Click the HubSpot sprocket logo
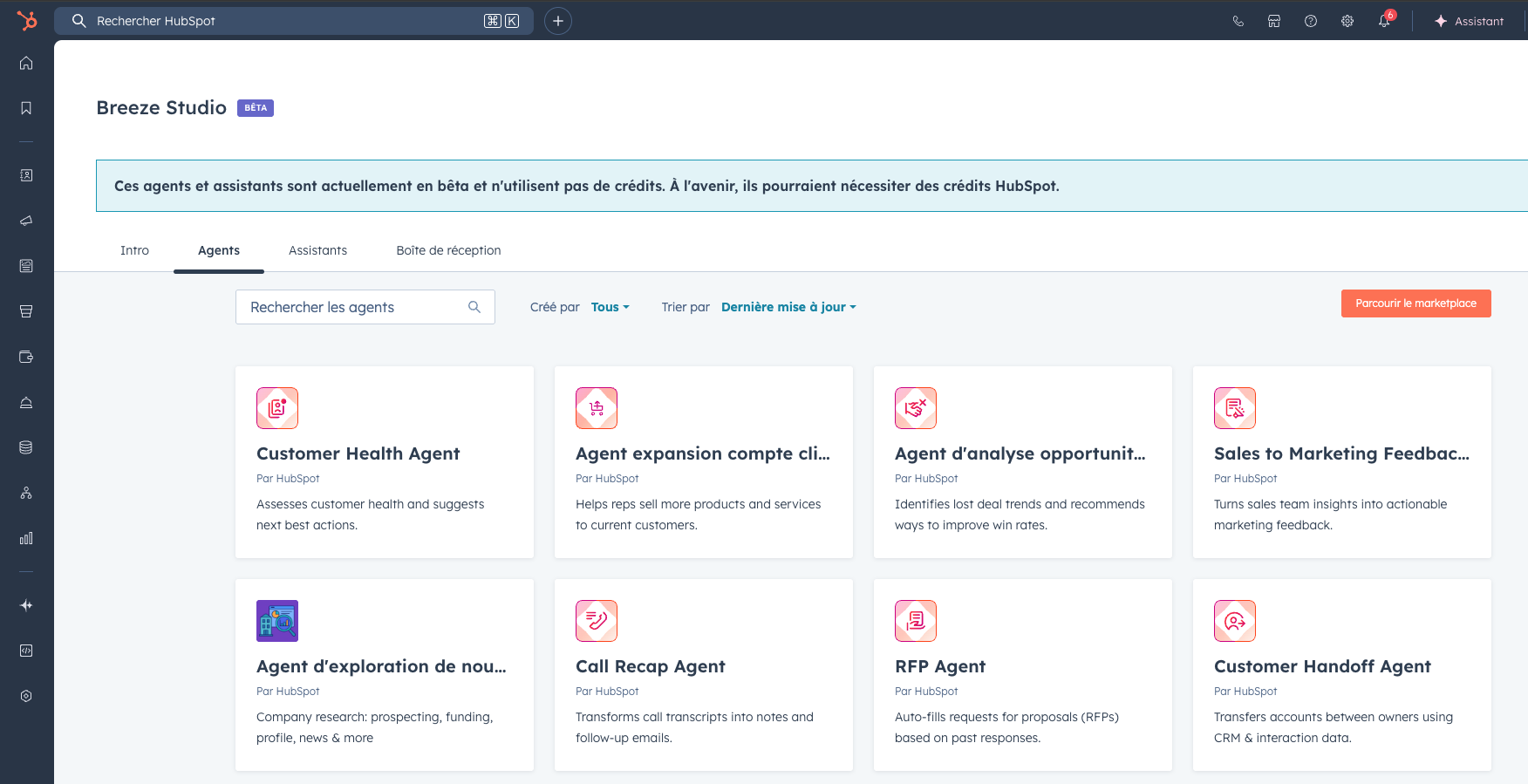The width and height of the screenshot is (1528, 784). (27, 20)
